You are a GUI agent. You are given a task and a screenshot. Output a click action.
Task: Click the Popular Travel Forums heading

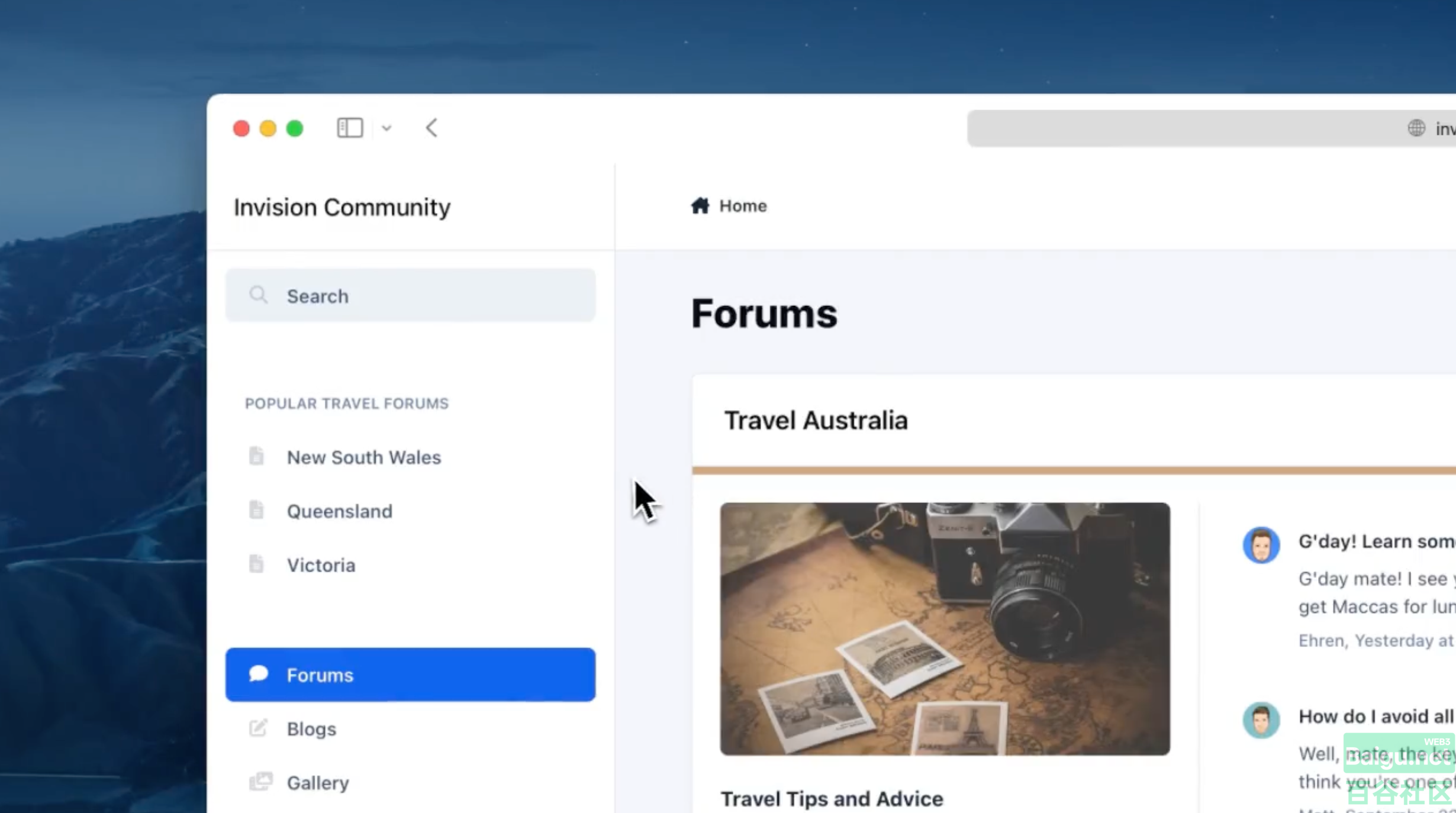(x=347, y=404)
